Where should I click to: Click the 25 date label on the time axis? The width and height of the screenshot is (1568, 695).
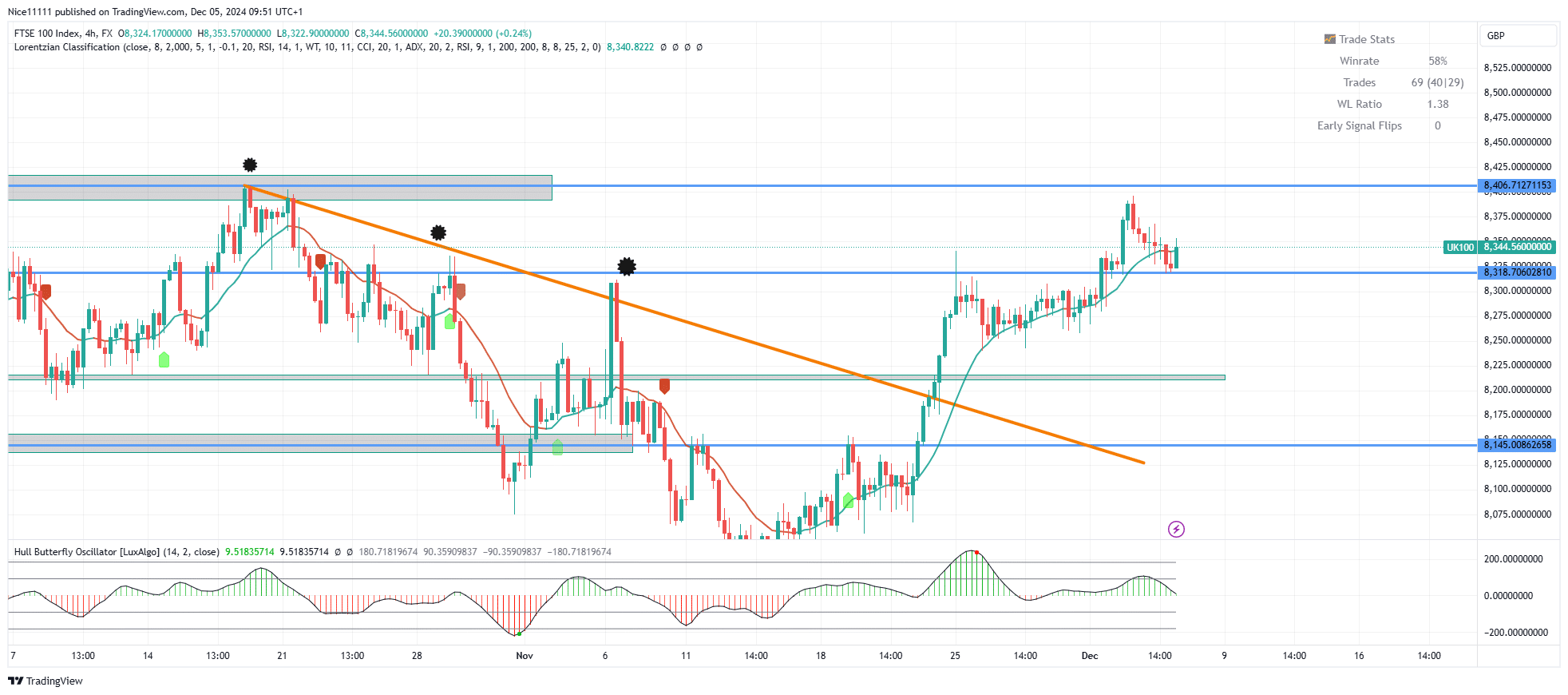pyautogui.click(x=955, y=656)
